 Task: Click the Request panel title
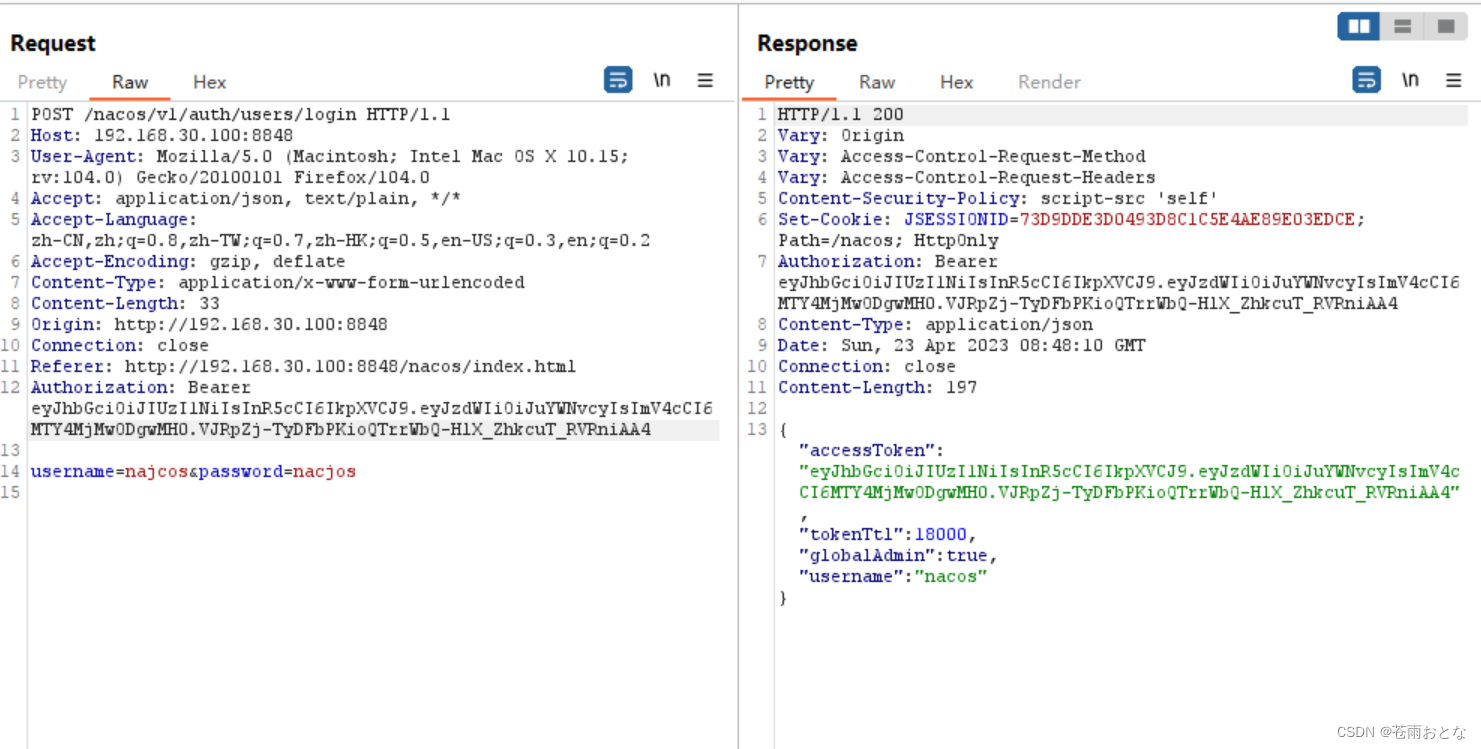(53, 43)
